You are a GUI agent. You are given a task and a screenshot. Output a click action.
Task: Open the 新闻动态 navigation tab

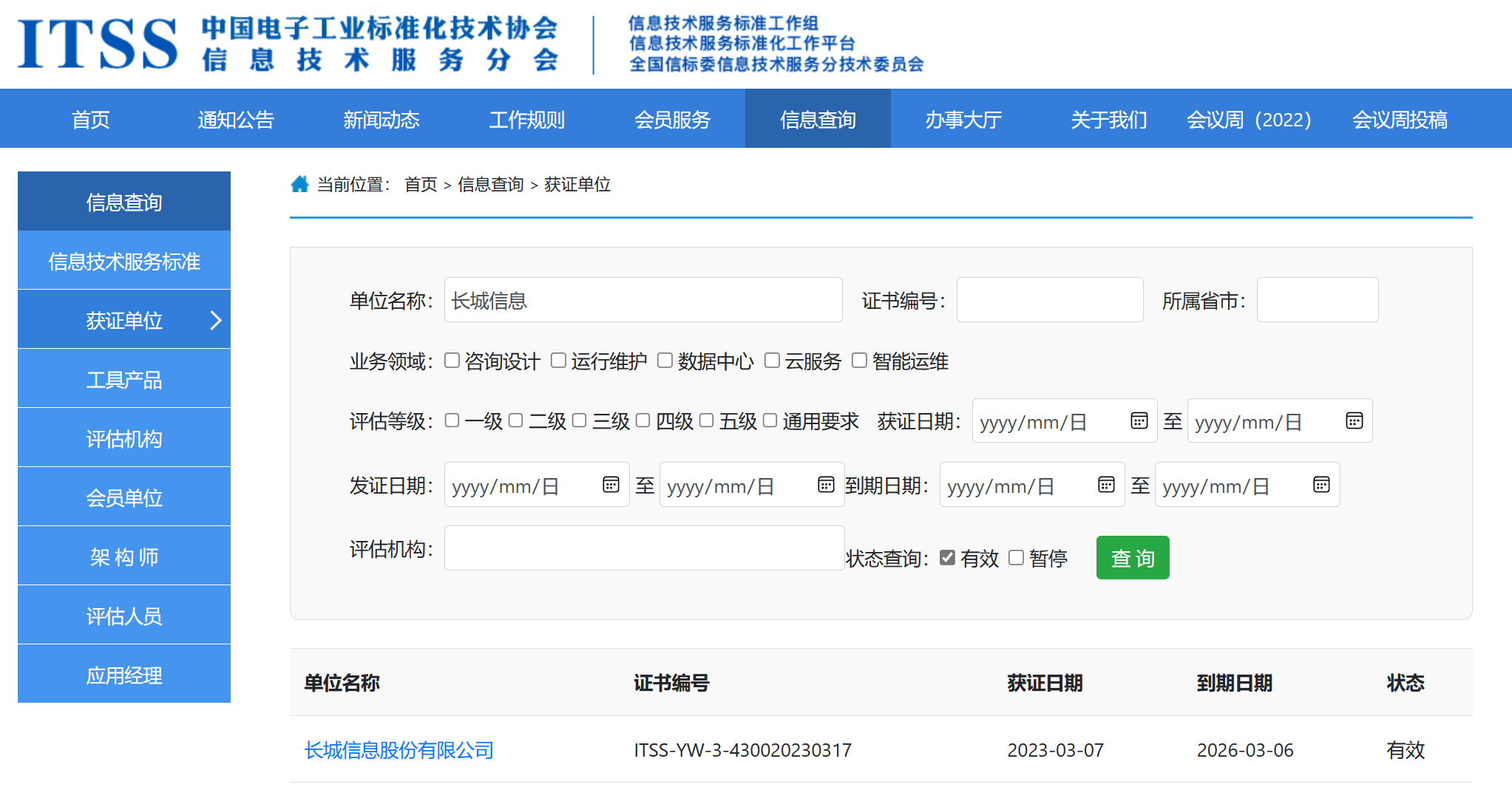point(382,119)
